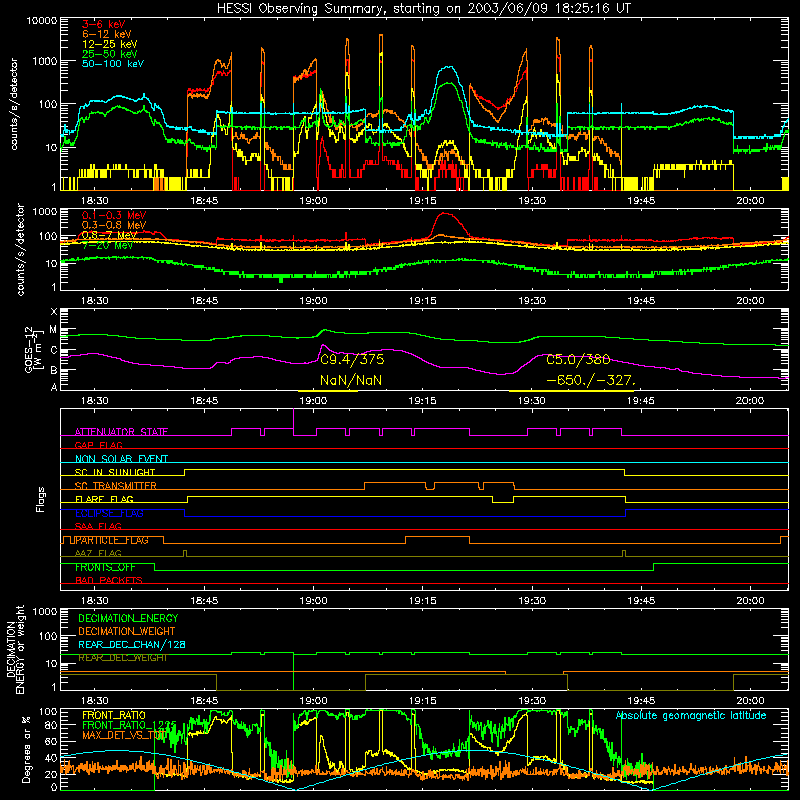Screen dimensions: 800x800
Task: Click the FLARE_FLAG label
Action: point(104,499)
